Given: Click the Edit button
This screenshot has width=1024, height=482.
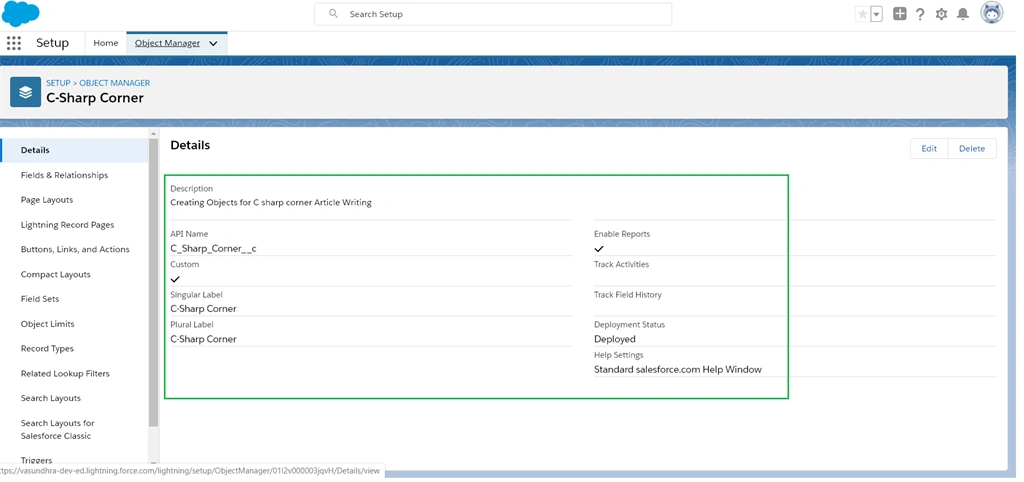Looking at the screenshot, I should 929,148.
